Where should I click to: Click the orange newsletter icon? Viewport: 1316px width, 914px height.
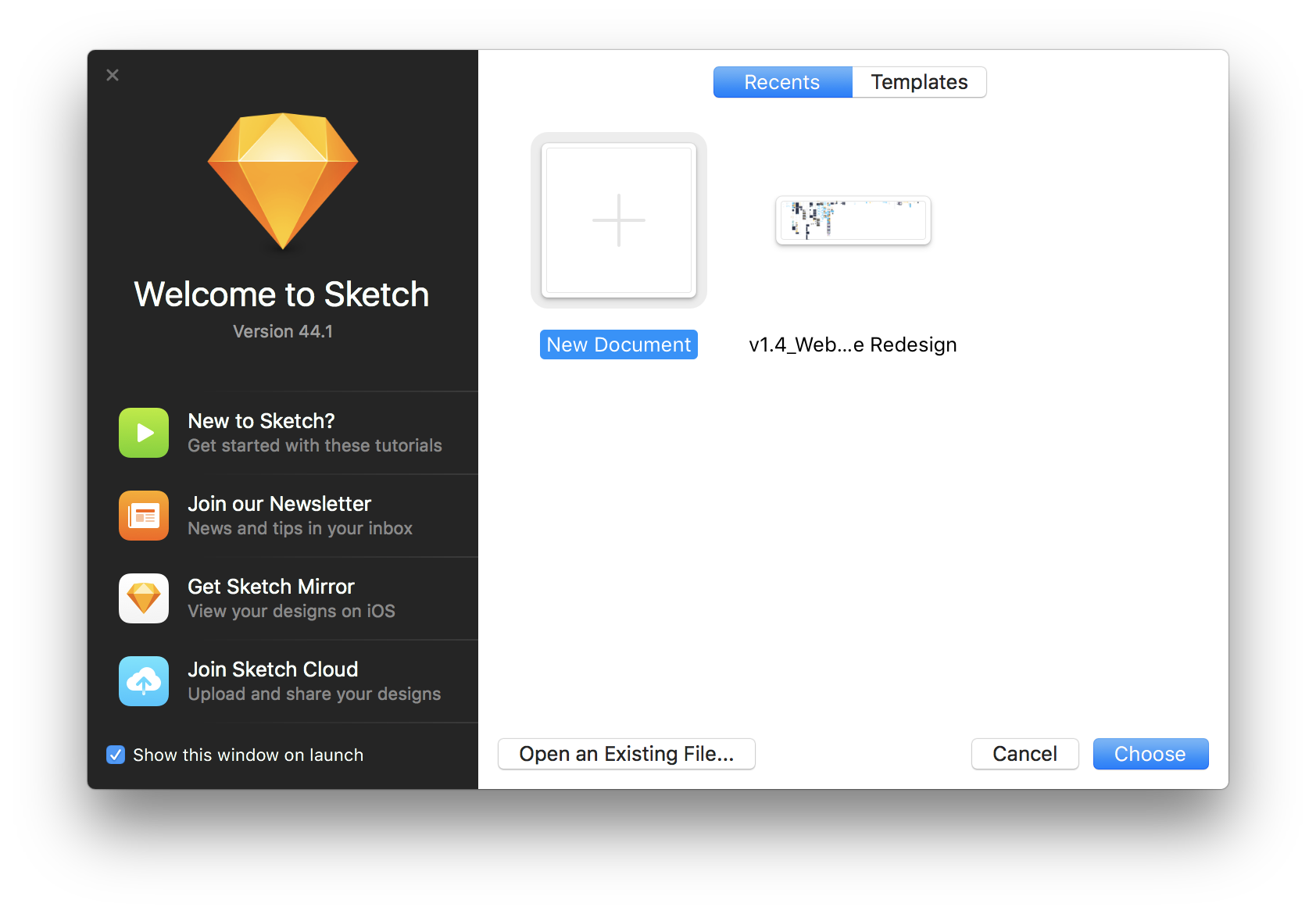[144, 516]
